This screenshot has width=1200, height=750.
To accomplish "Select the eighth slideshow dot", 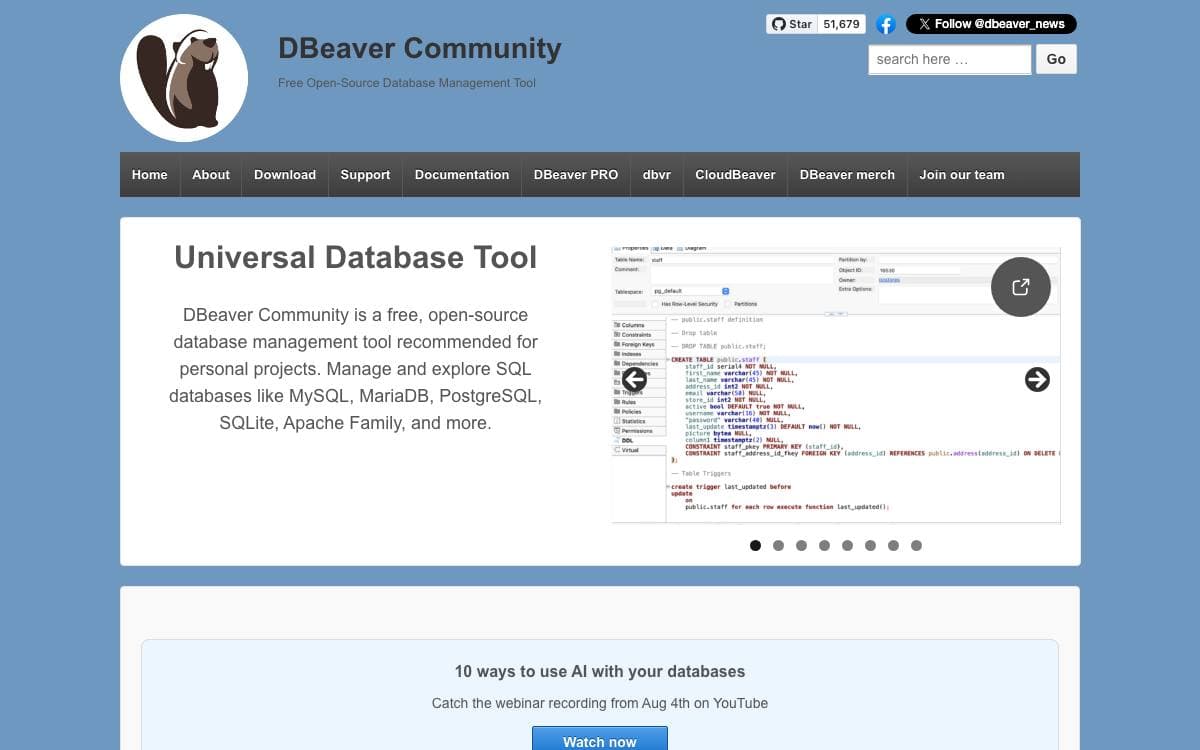I will tap(916, 545).
